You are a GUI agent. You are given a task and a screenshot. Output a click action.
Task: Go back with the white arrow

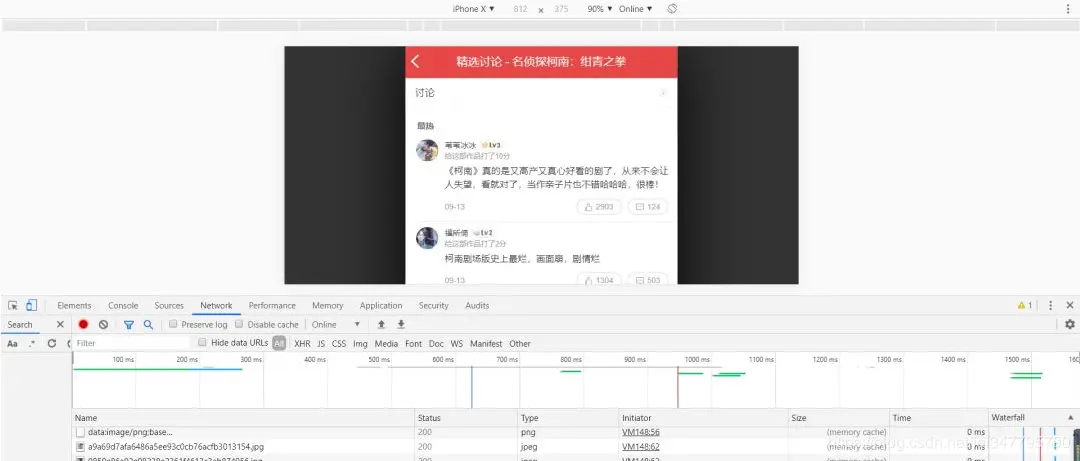415,61
